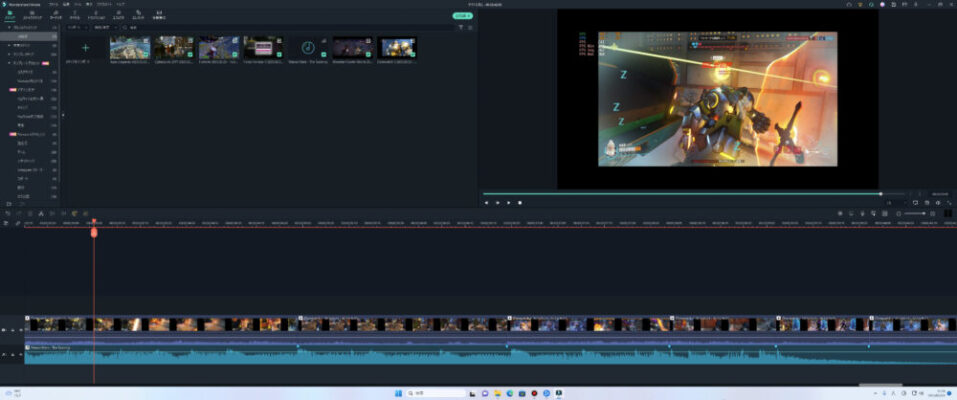Open the Transitions tab
The height and width of the screenshot is (400, 957).
tap(96, 15)
